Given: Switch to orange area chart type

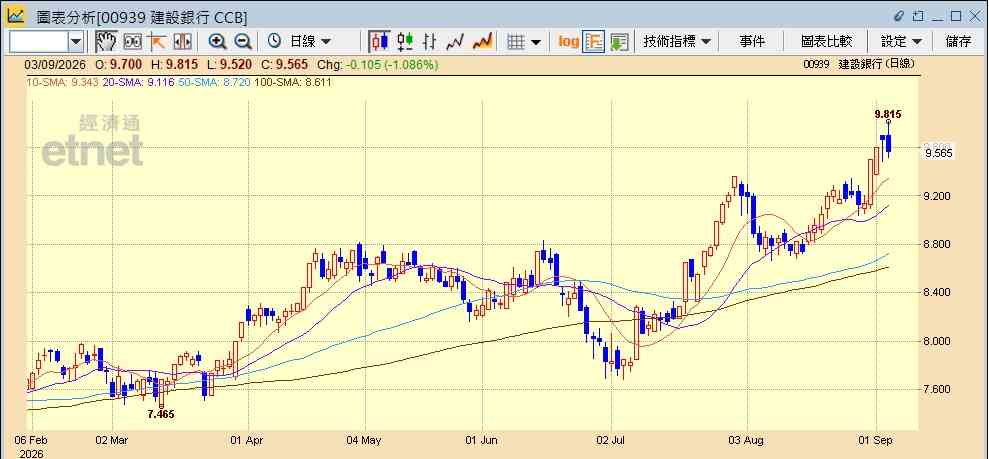Looking at the screenshot, I should click(x=482, y=42).
